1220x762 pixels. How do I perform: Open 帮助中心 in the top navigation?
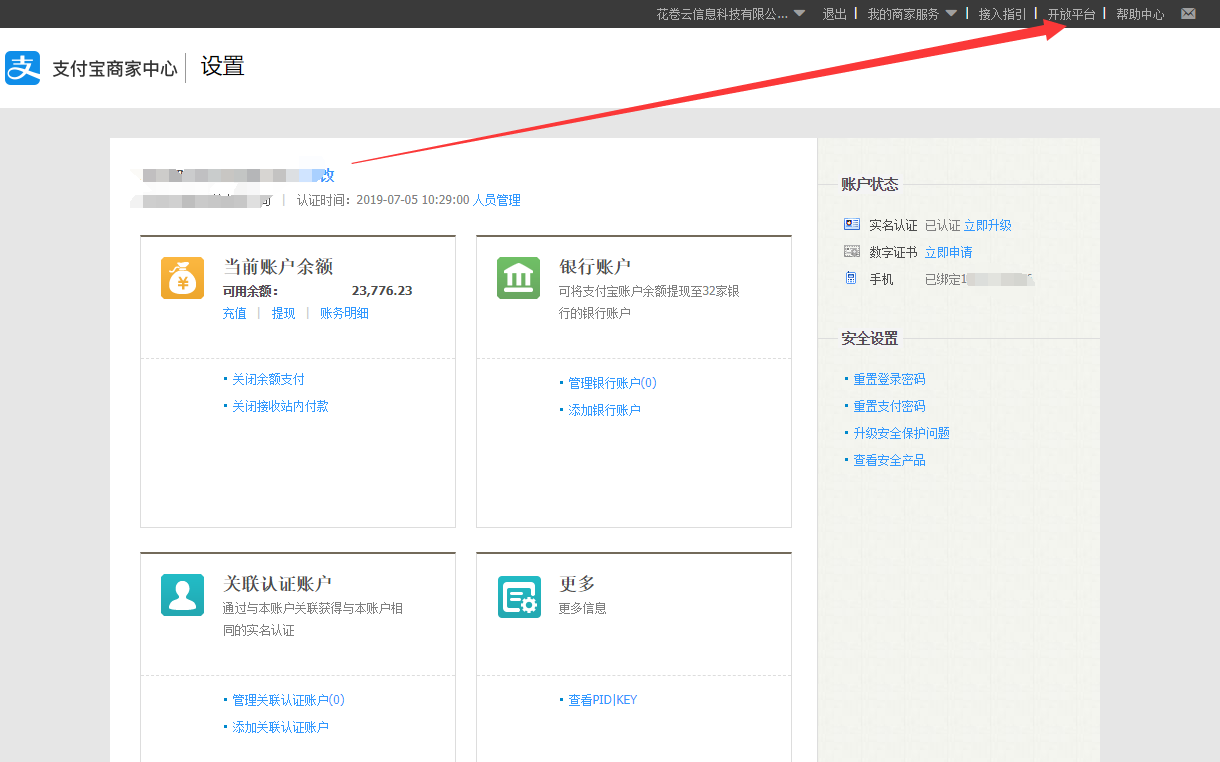tap(1140, 14)
